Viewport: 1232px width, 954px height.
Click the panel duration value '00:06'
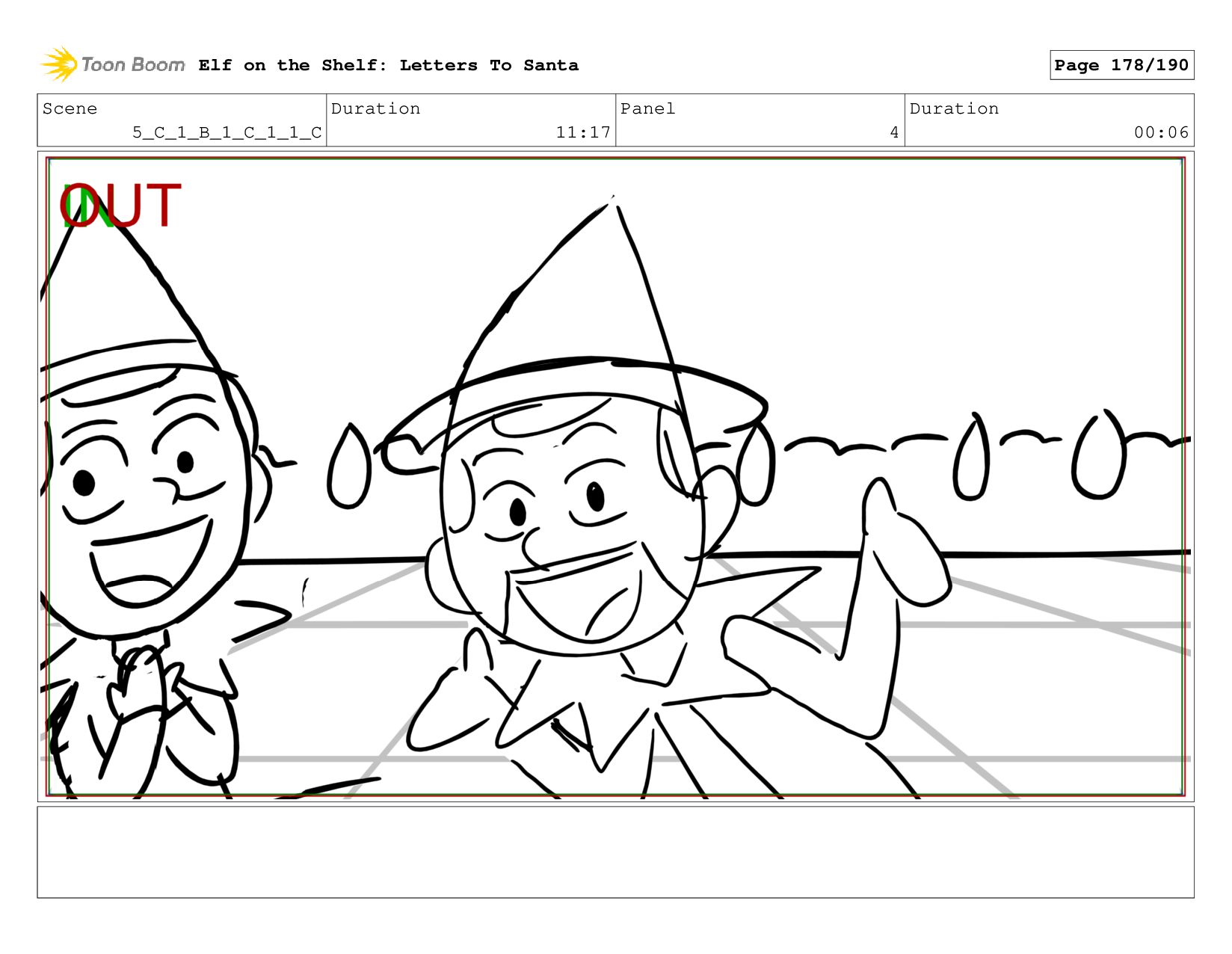[x=1161, y=132]
